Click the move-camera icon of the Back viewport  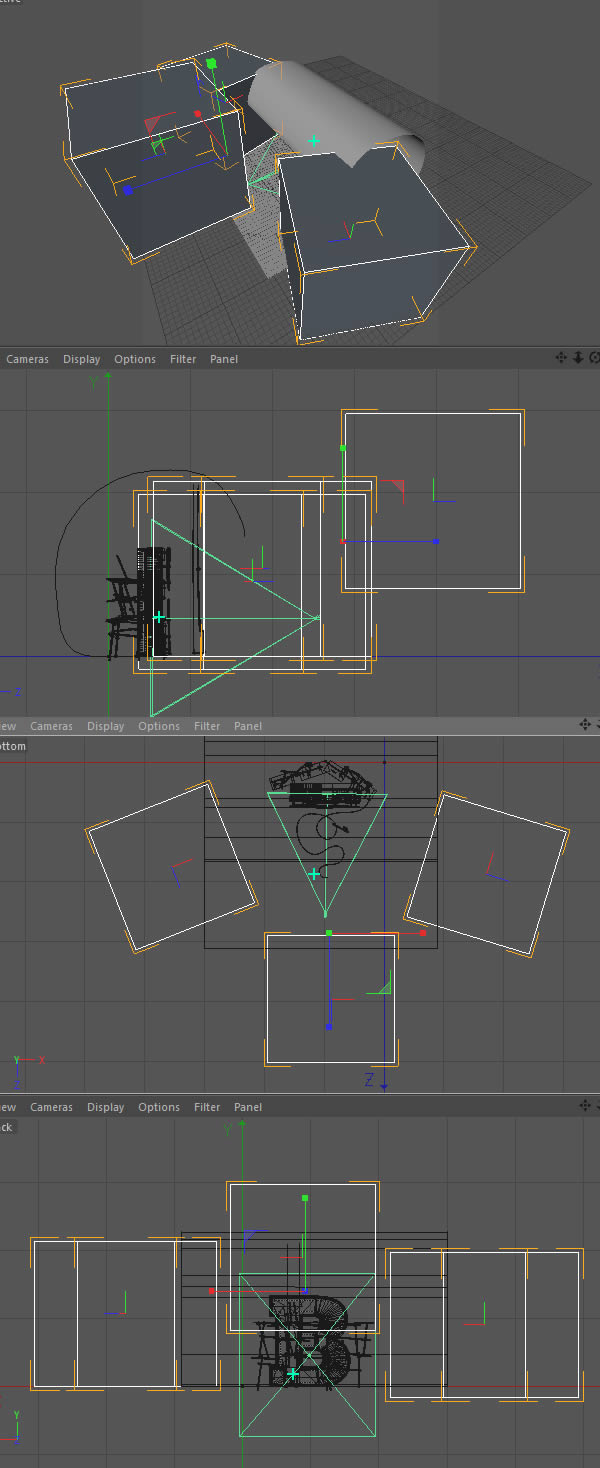coord(585,1105)
